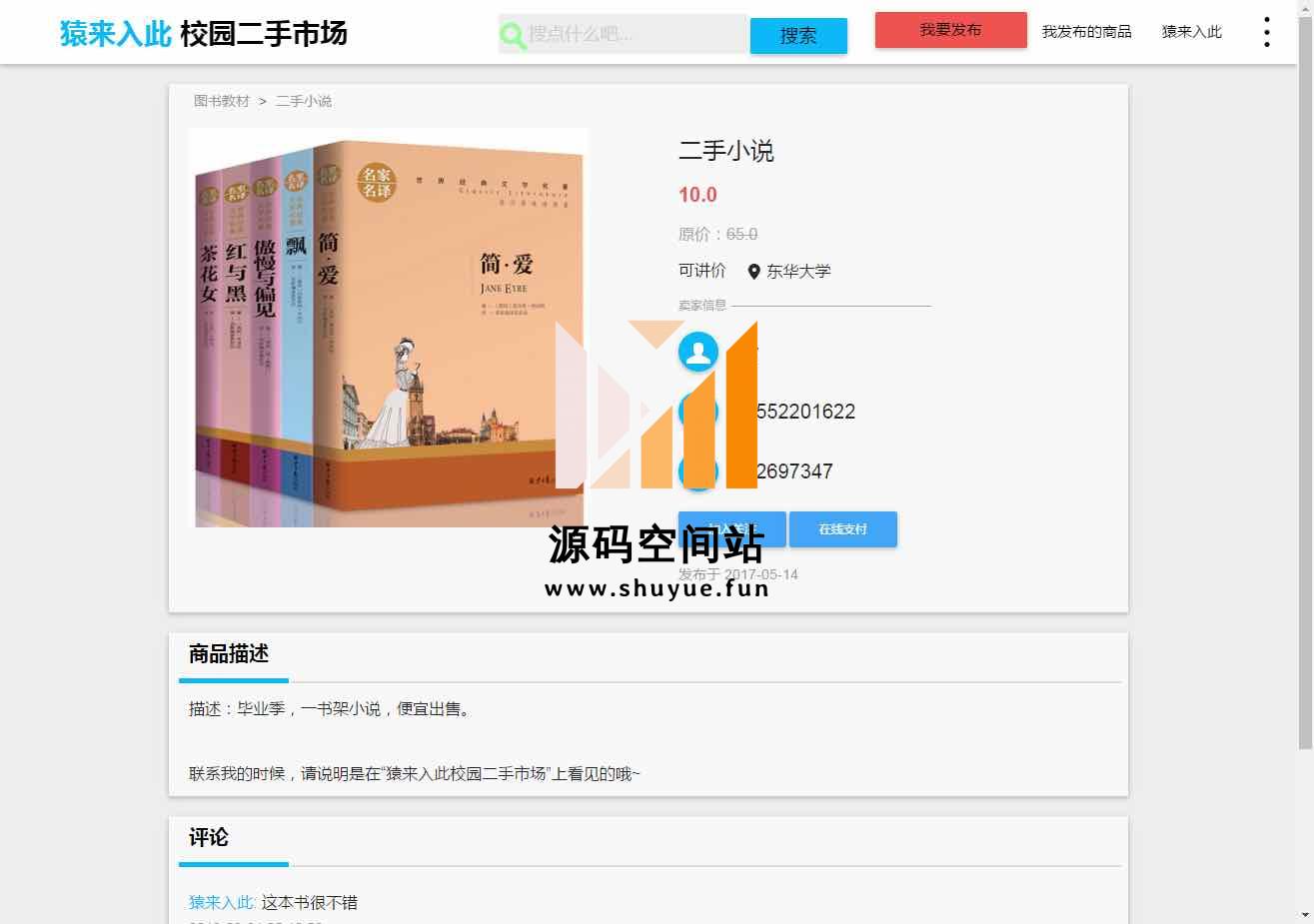Screen dimensions: 1314x924
Task: Click the 二手小说 breadcrumb link
Action: (304, 101)
